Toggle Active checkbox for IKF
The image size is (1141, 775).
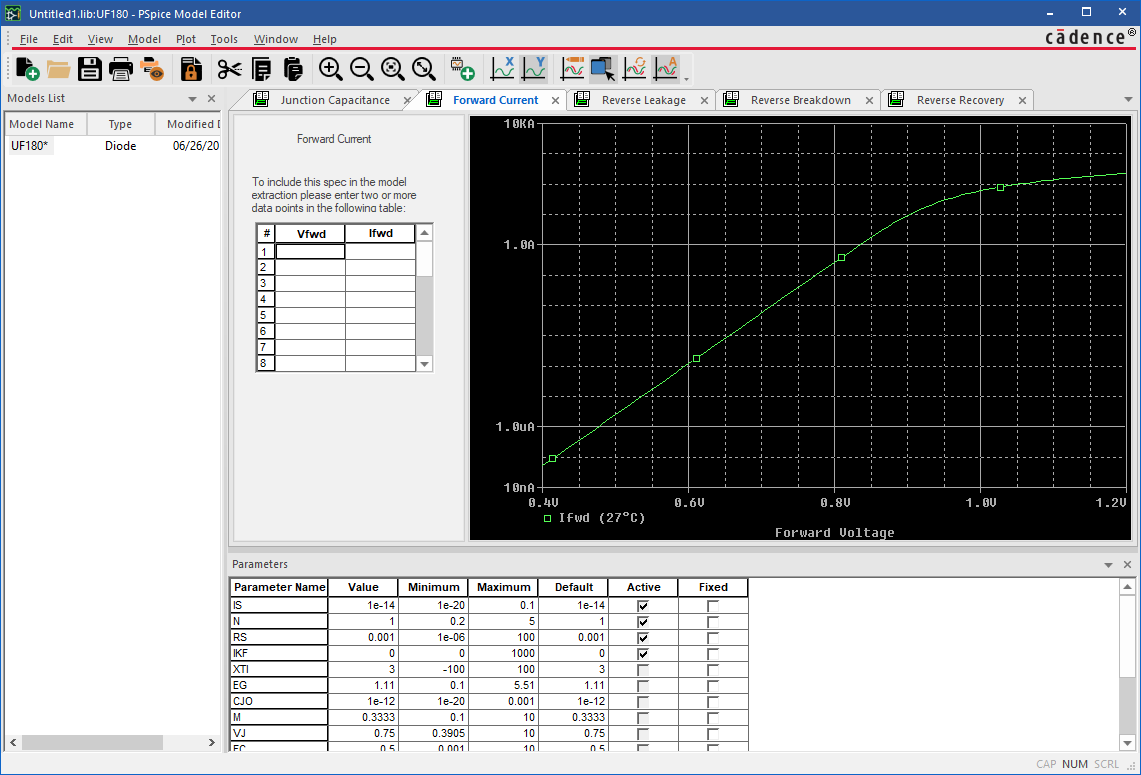[x=643, y=653]
